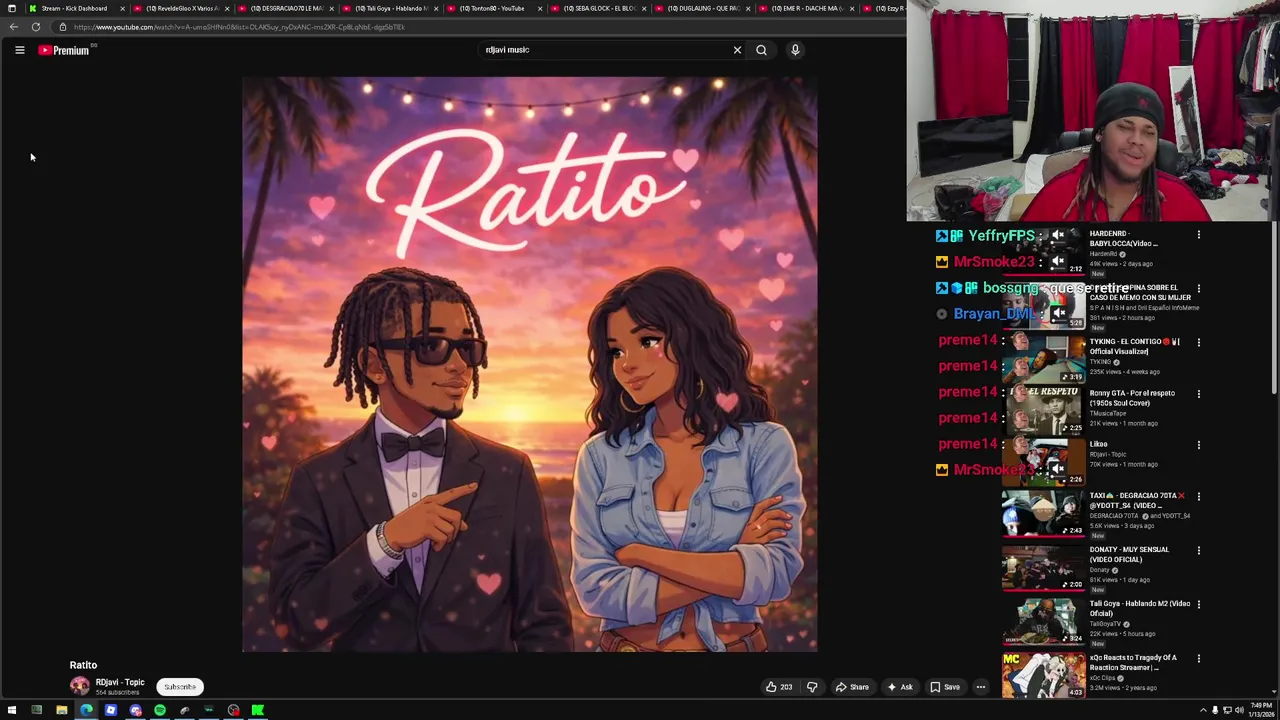1280x720 pixels.
Task: Open Likoo video options menu
Action: tap(1199, 445)
